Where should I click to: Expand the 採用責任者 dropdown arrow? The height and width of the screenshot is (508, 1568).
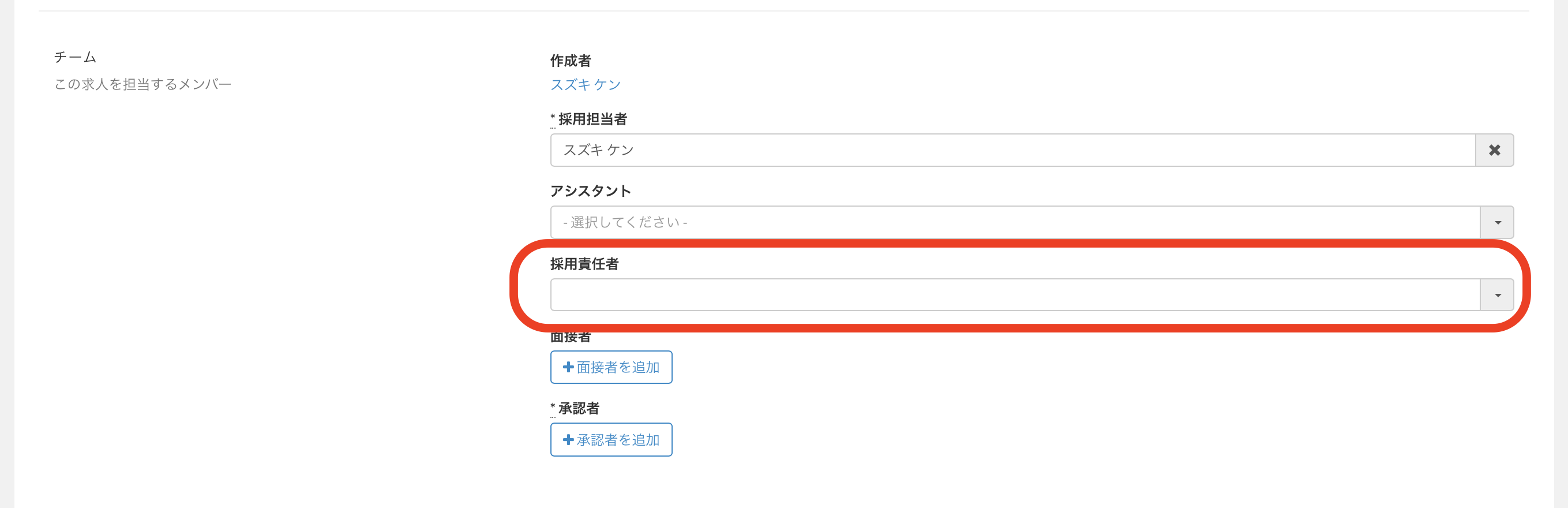[x=1498, y=295]
